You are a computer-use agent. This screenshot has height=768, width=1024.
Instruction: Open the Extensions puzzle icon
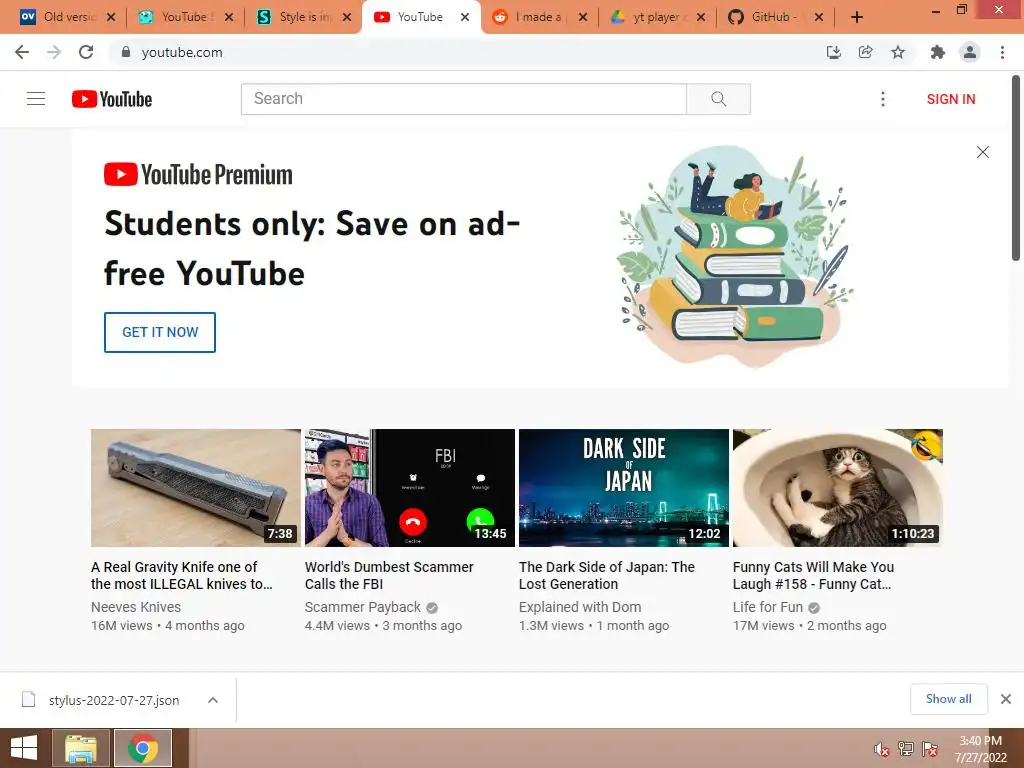938,52
